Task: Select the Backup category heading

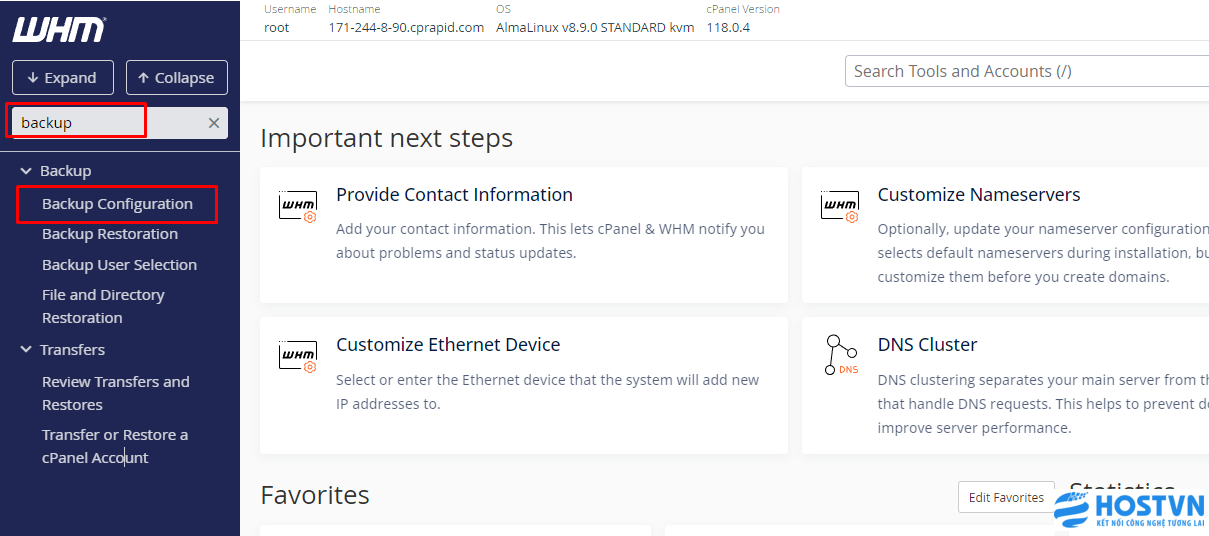Action: click(x=65, y=171)
